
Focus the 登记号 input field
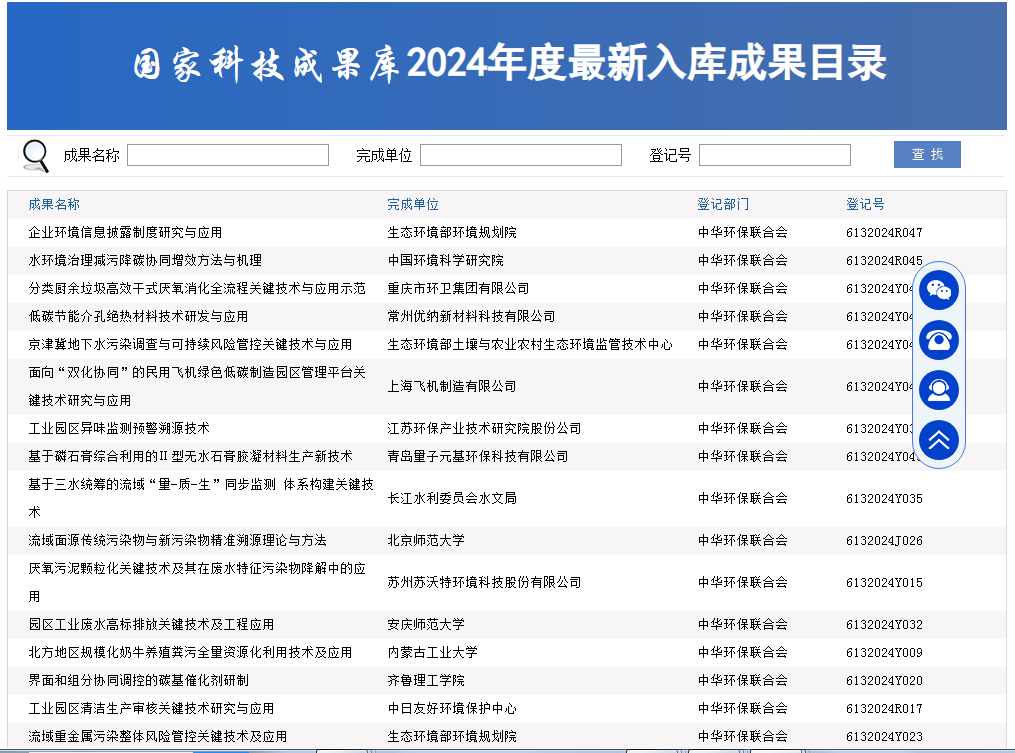point(774,155)
